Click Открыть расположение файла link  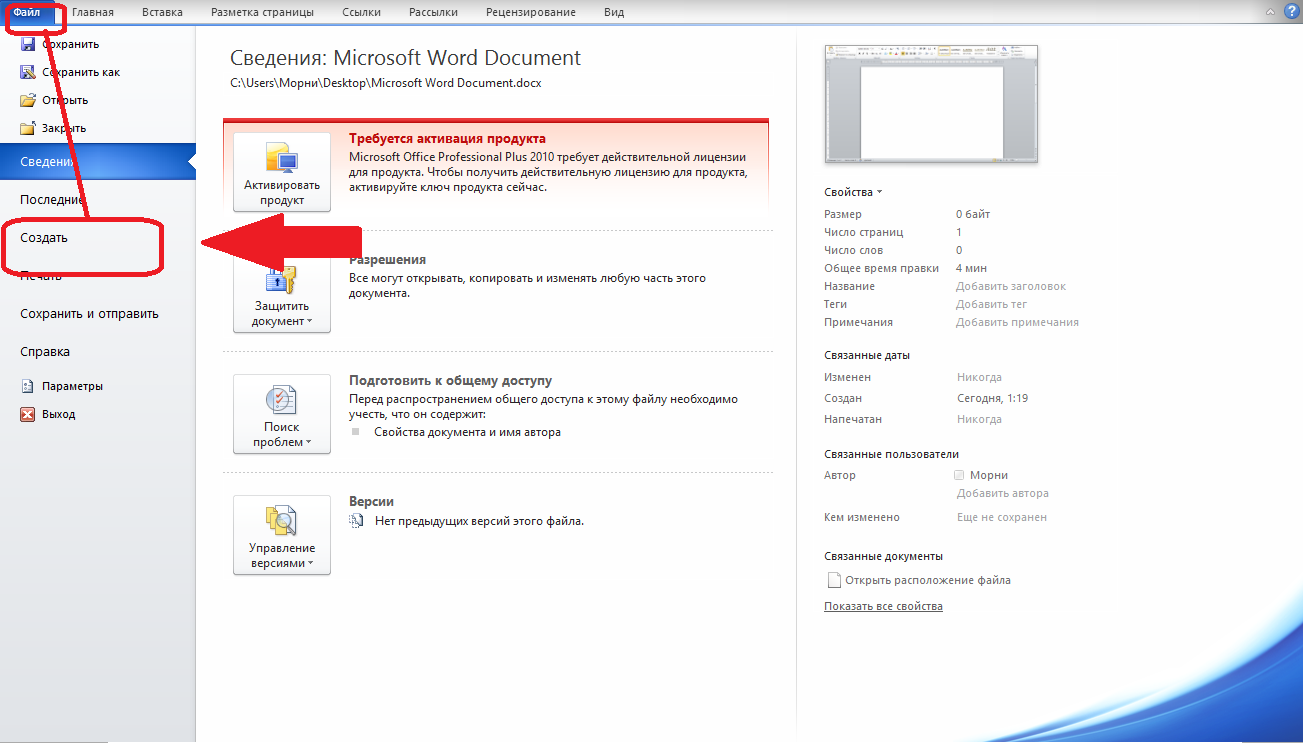928,580
